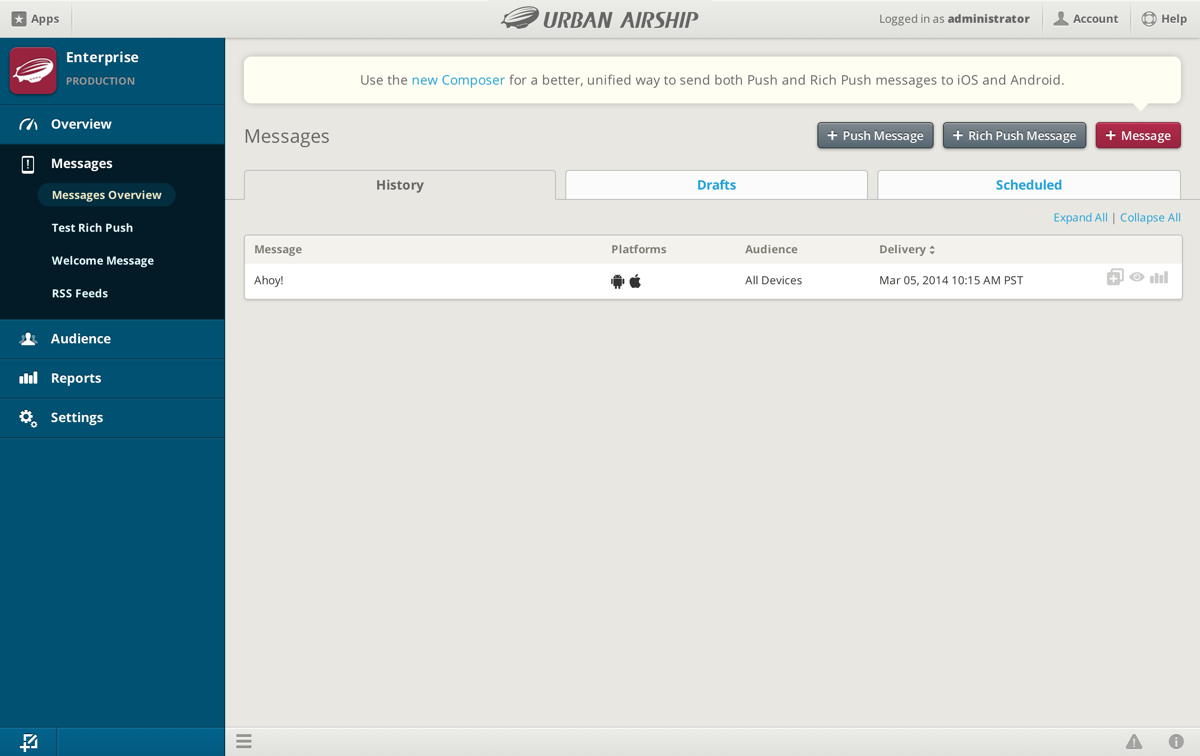Click the Settings gears icon
Screen dimensions: 1200x756
pos(28,418)
